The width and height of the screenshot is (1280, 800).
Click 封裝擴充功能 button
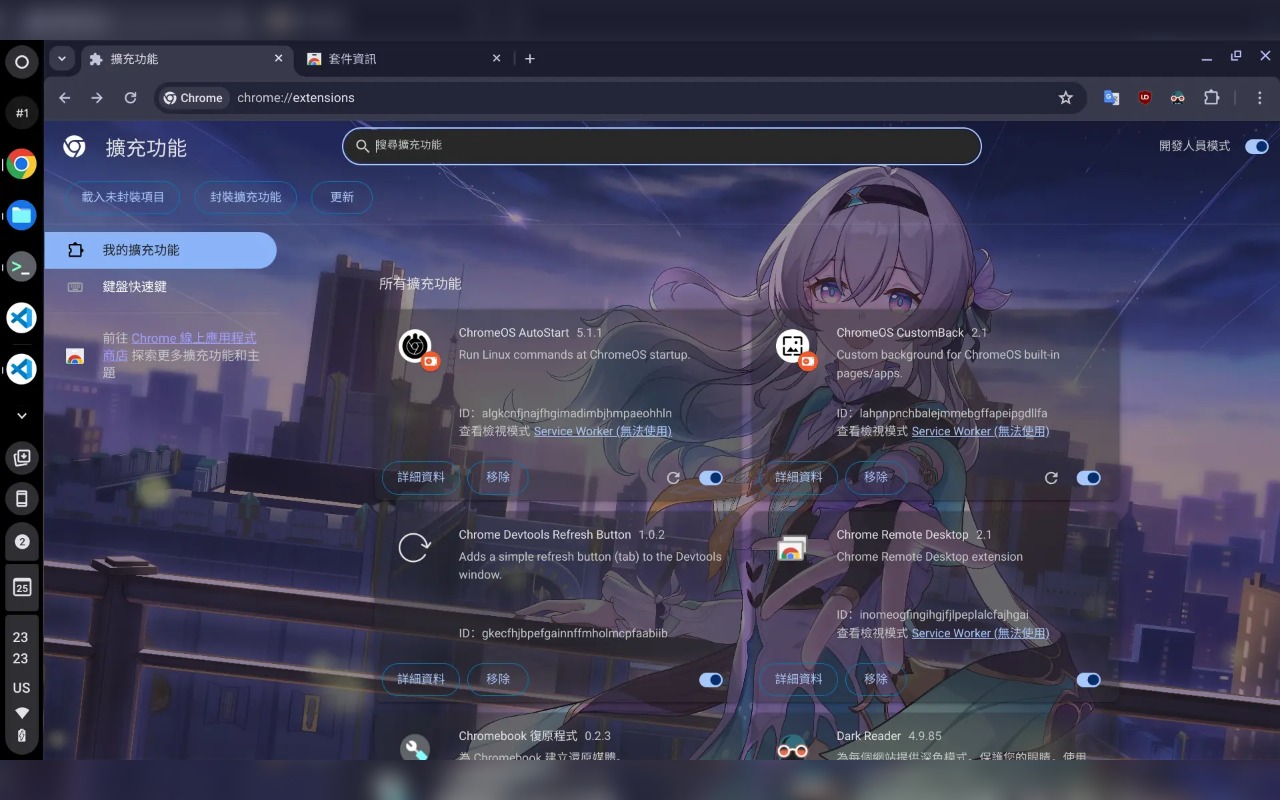245,197
